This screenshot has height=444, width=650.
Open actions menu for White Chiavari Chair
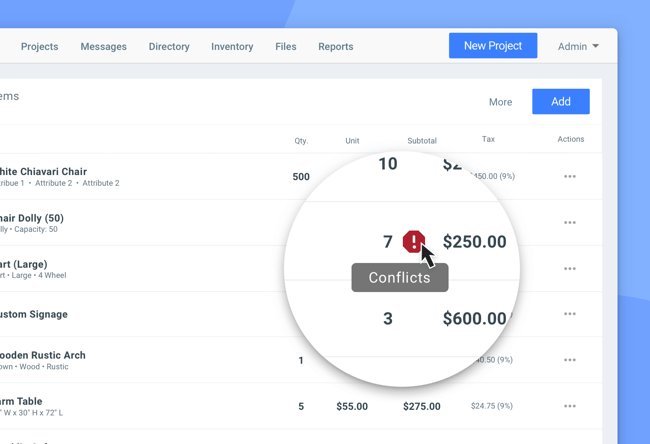click(x=570, y=177)
